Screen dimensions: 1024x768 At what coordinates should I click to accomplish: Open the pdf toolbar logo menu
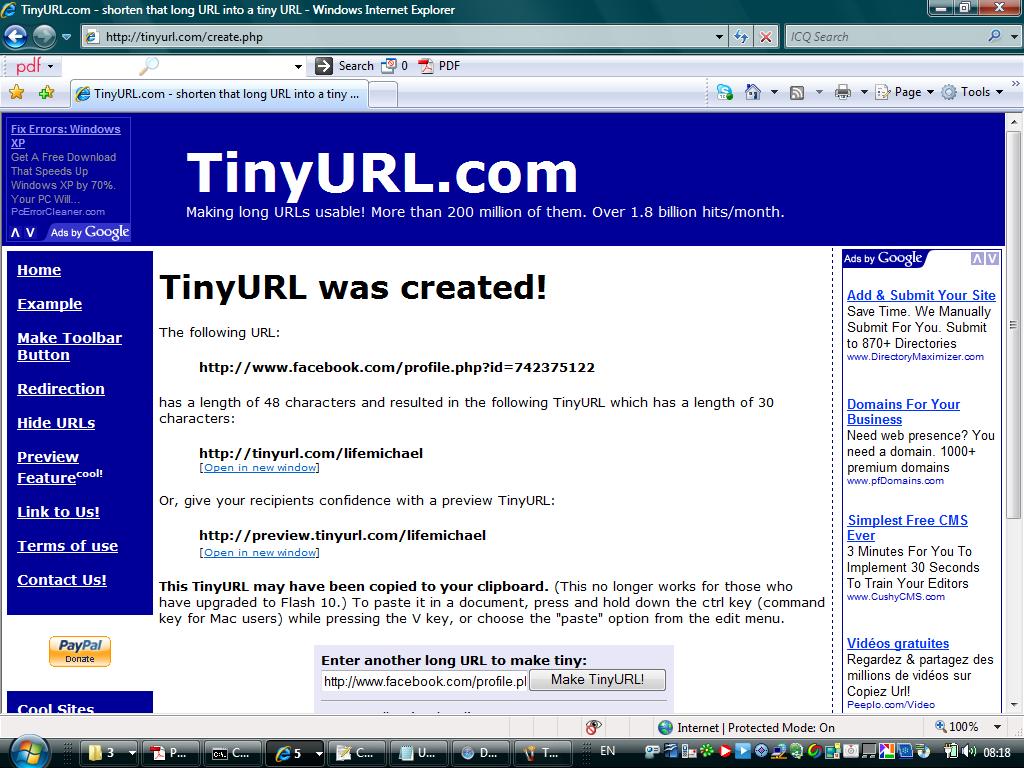(34, 65)
